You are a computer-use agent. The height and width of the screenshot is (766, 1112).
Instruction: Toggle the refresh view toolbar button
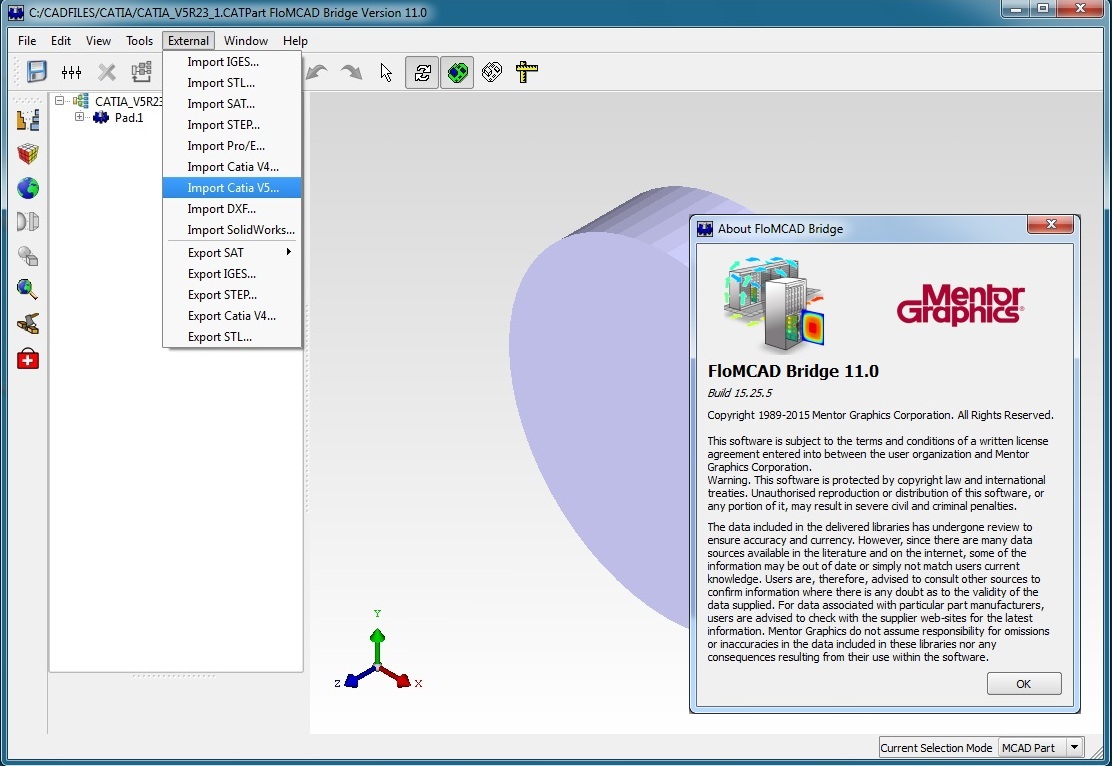pos(422,72)
